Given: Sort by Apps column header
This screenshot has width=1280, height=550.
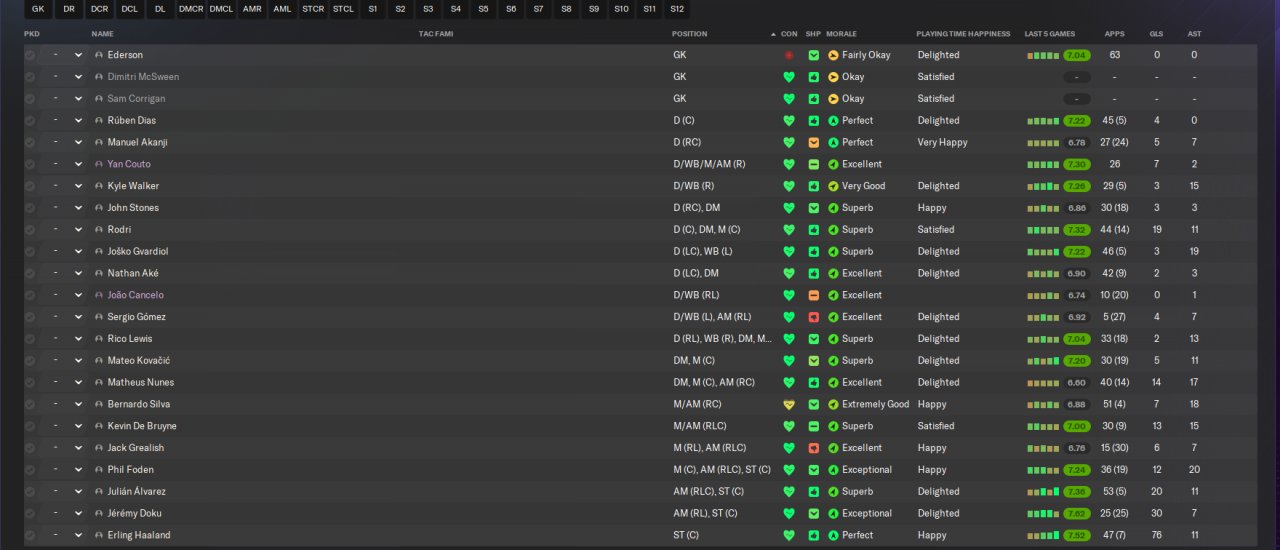Looking at the screenshot, I should [x=1114, y=34].
